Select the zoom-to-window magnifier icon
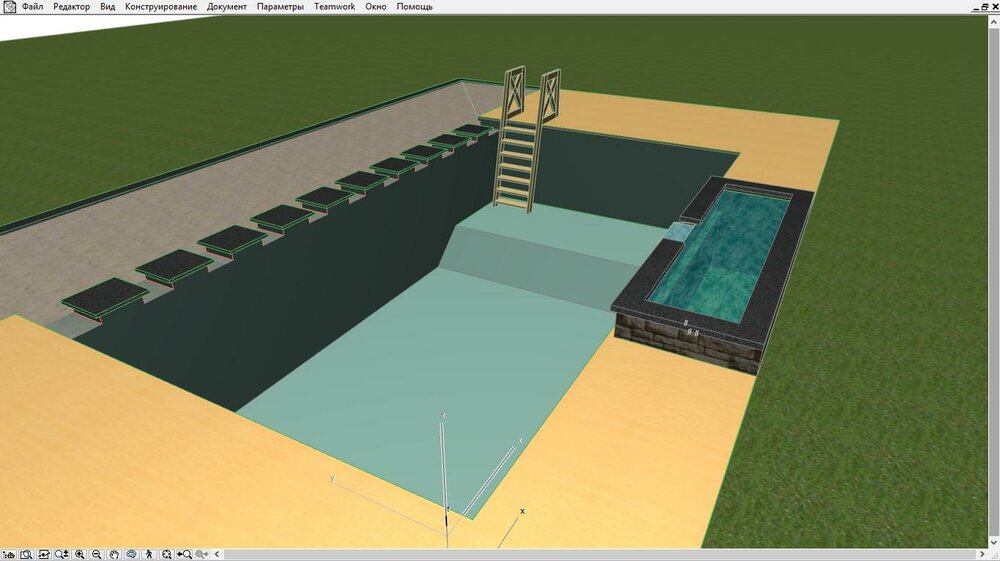Screen dimensions: 1000x561 click(26, 555)
